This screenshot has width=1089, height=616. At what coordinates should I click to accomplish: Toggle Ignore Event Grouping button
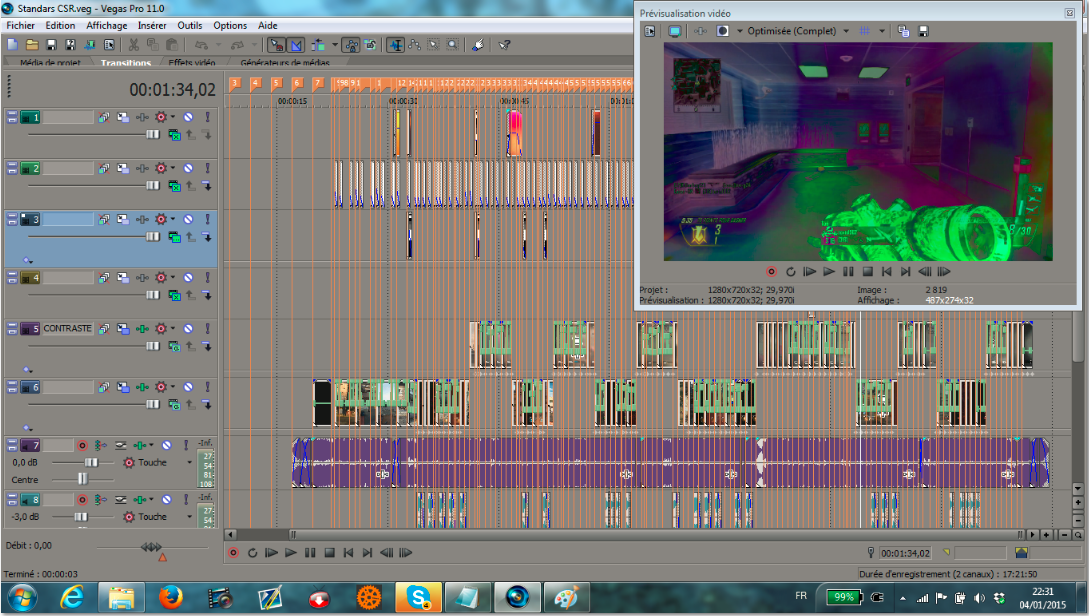[x=370, y=44]
